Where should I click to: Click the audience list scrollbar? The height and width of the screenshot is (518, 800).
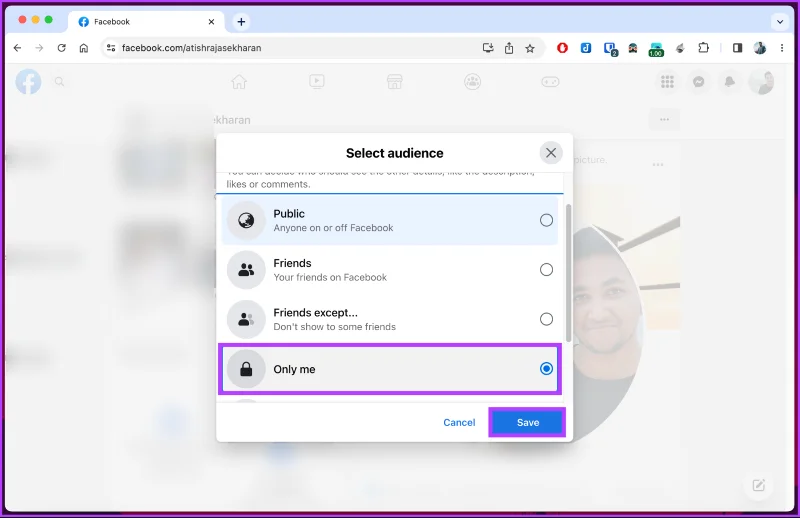[x=568, y=273]
